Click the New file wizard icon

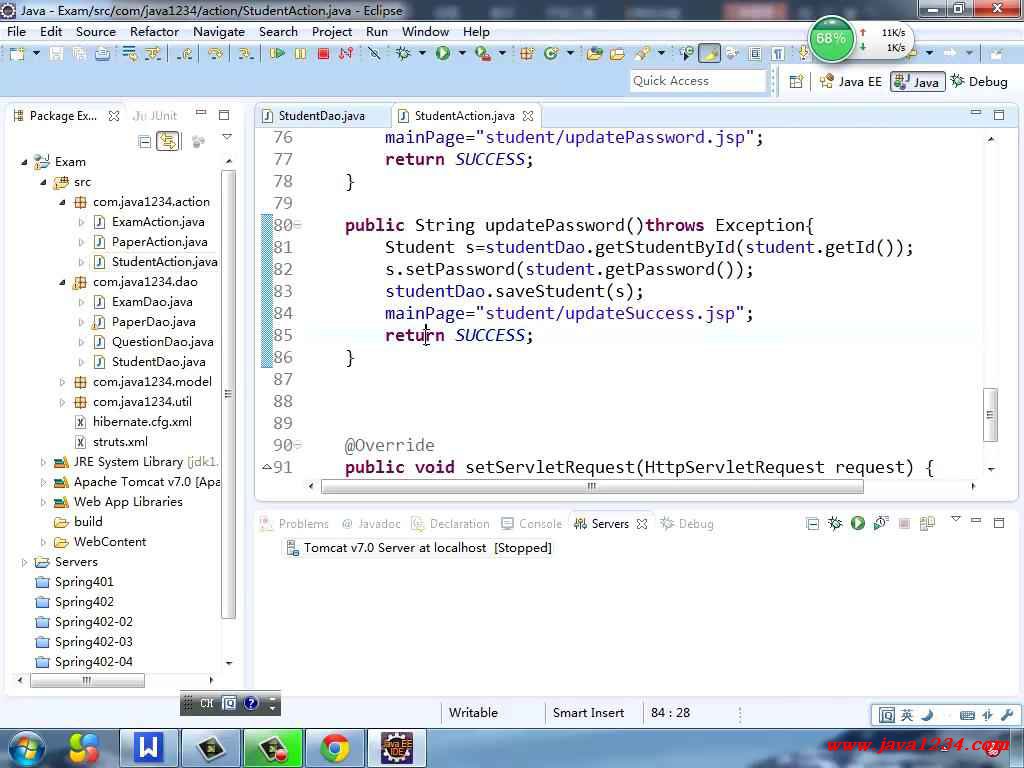[x=17, y=54]
